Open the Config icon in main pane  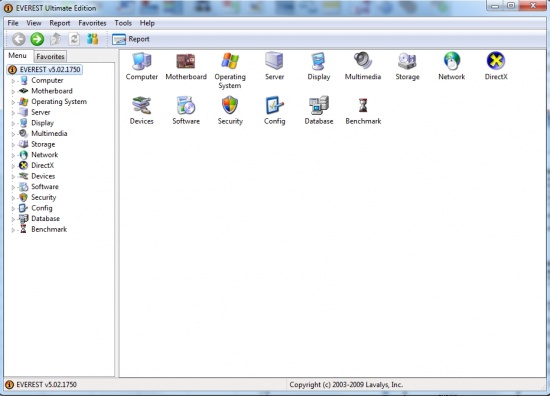tap(274, 105)
